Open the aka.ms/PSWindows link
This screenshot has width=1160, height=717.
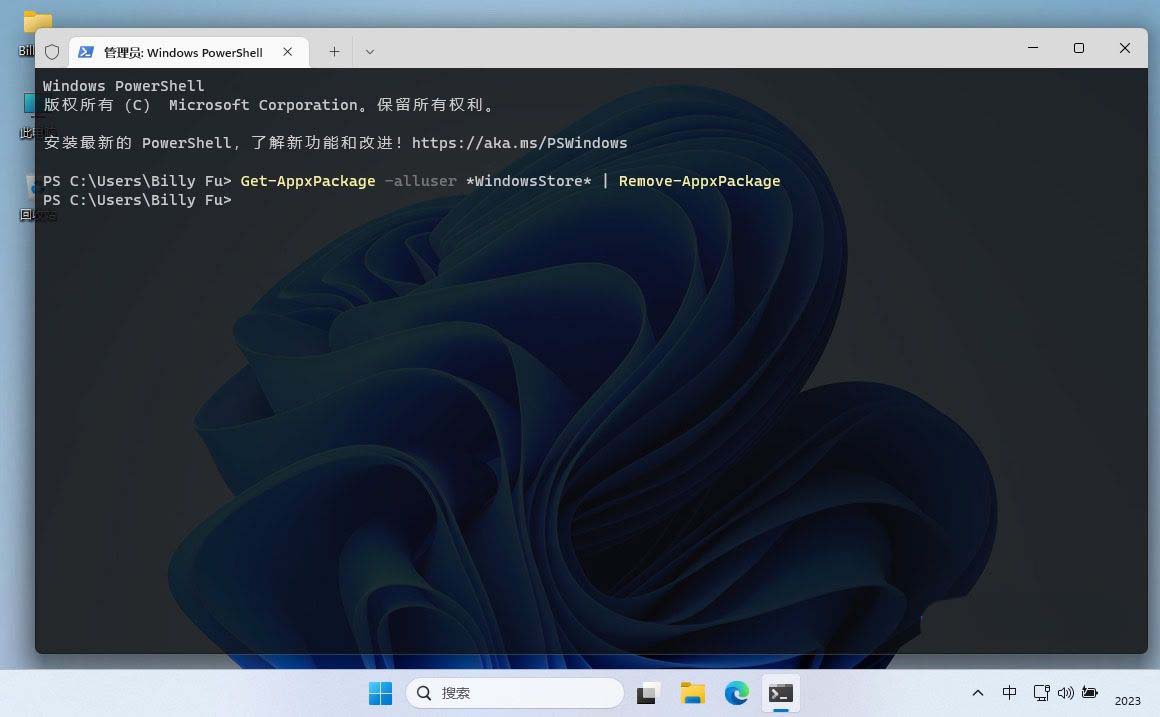(519, 143)
